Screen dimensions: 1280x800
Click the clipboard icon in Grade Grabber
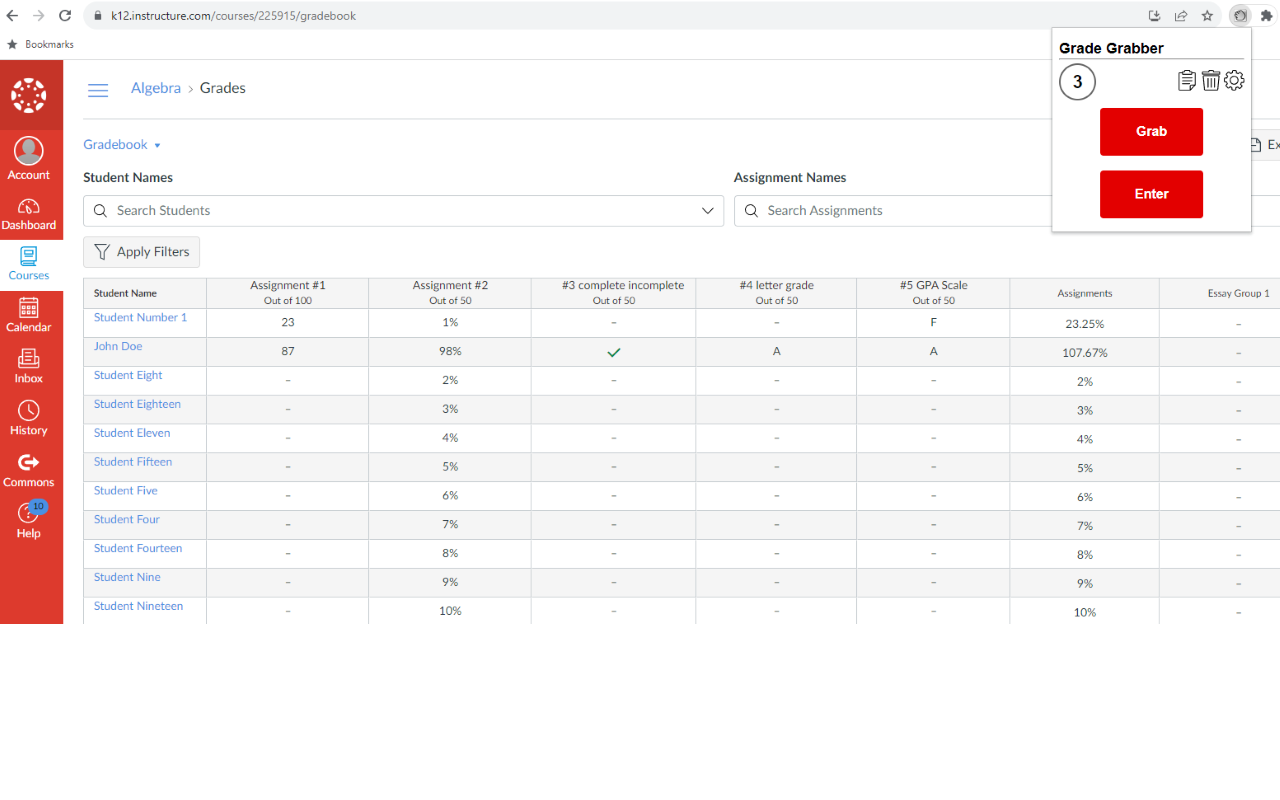pos(1187,81)
